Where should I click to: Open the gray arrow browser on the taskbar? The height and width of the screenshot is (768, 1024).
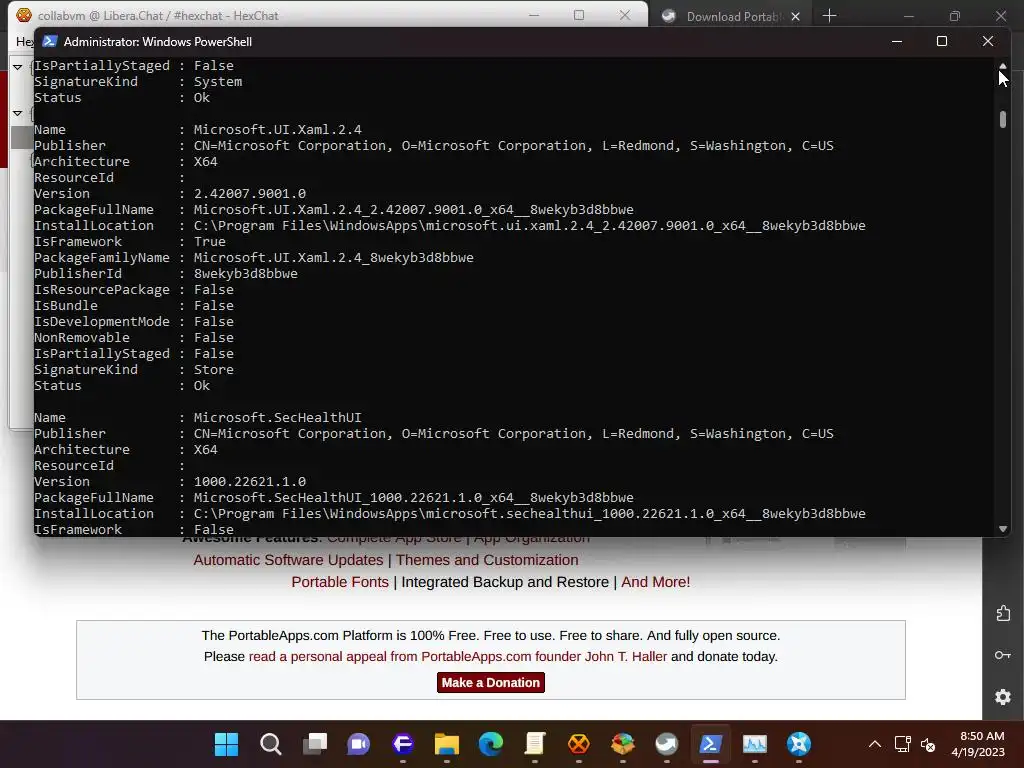point(667,744)
